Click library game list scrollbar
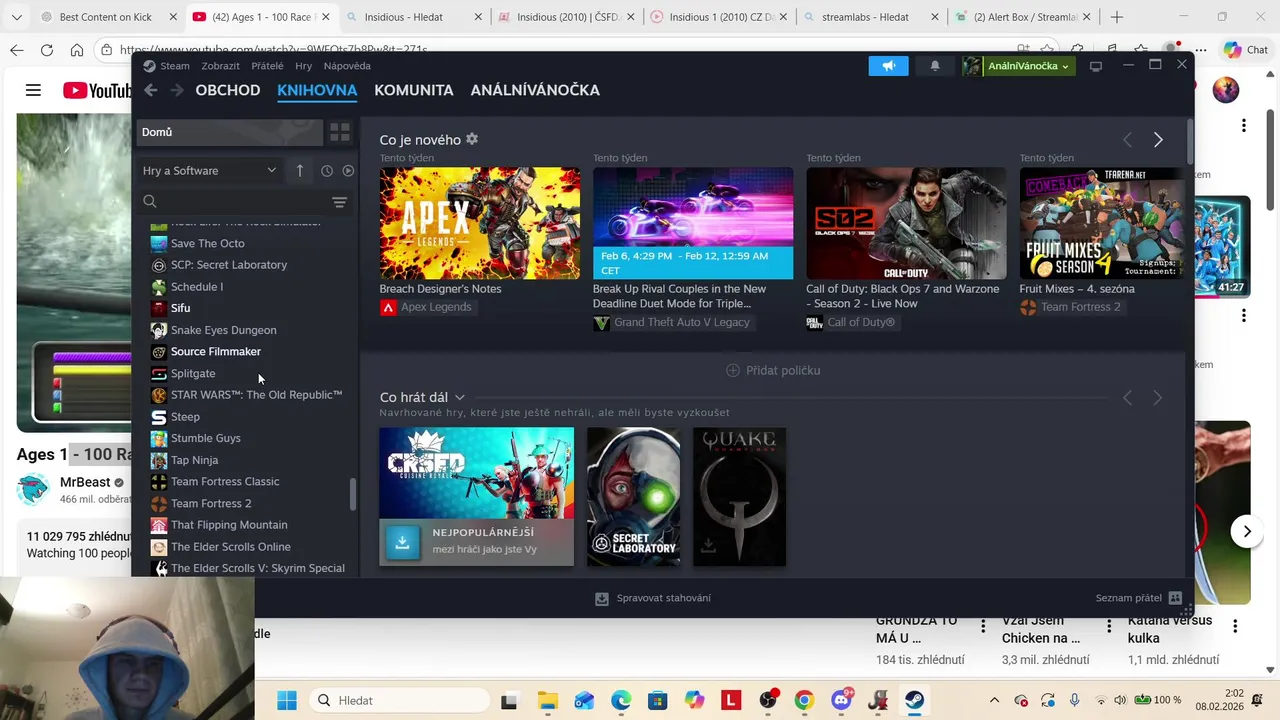 pos(352,494)
